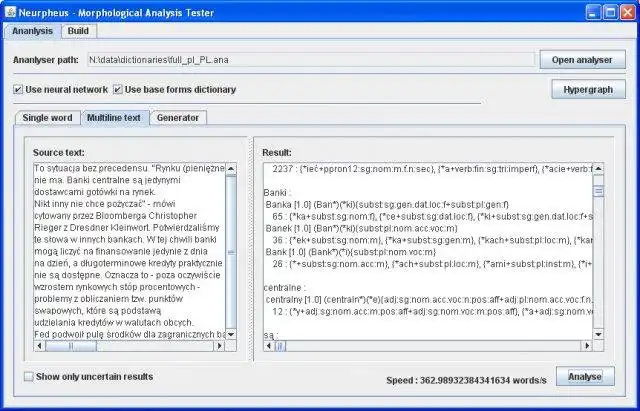
Task: Click the 'Fed podwoił pulę' source line
Action: 129,334
